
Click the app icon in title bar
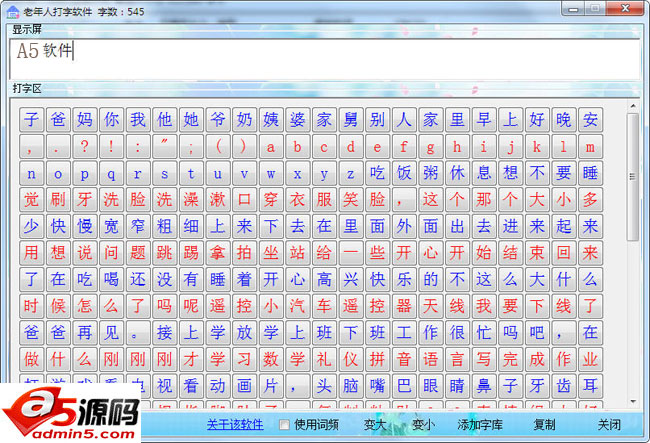tap(10, 9)
